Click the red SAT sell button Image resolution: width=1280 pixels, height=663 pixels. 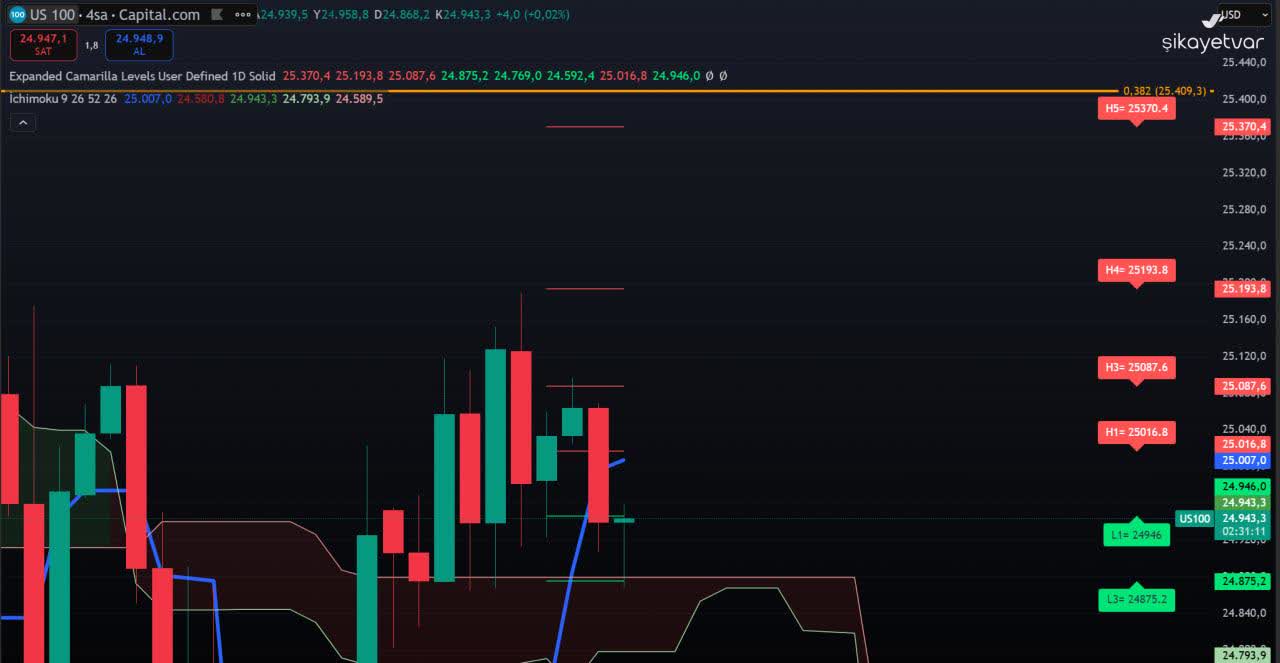[x=43, y=44]
